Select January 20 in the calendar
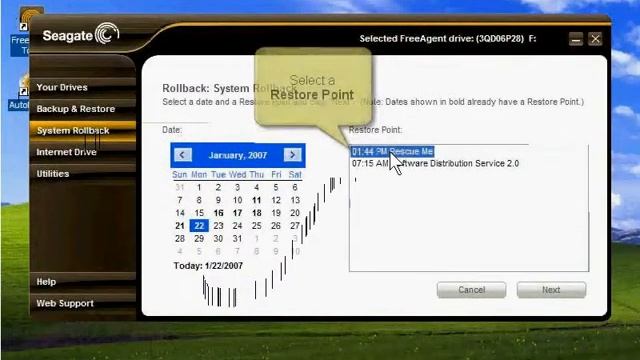Screen dimensions: 640x360 (295, 213)
